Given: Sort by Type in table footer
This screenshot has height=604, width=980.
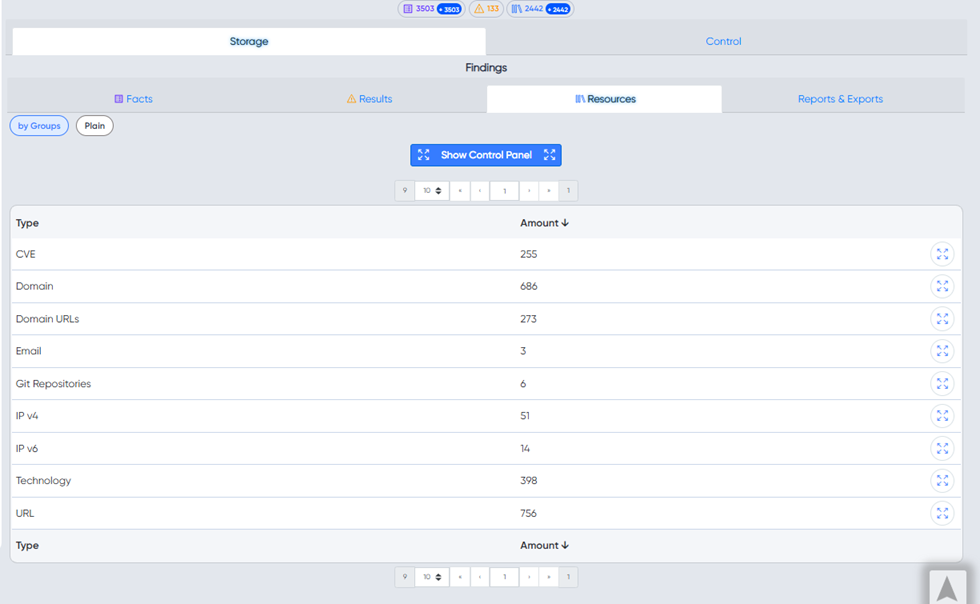Looking at the screenshot, I should tap(28, 546).
